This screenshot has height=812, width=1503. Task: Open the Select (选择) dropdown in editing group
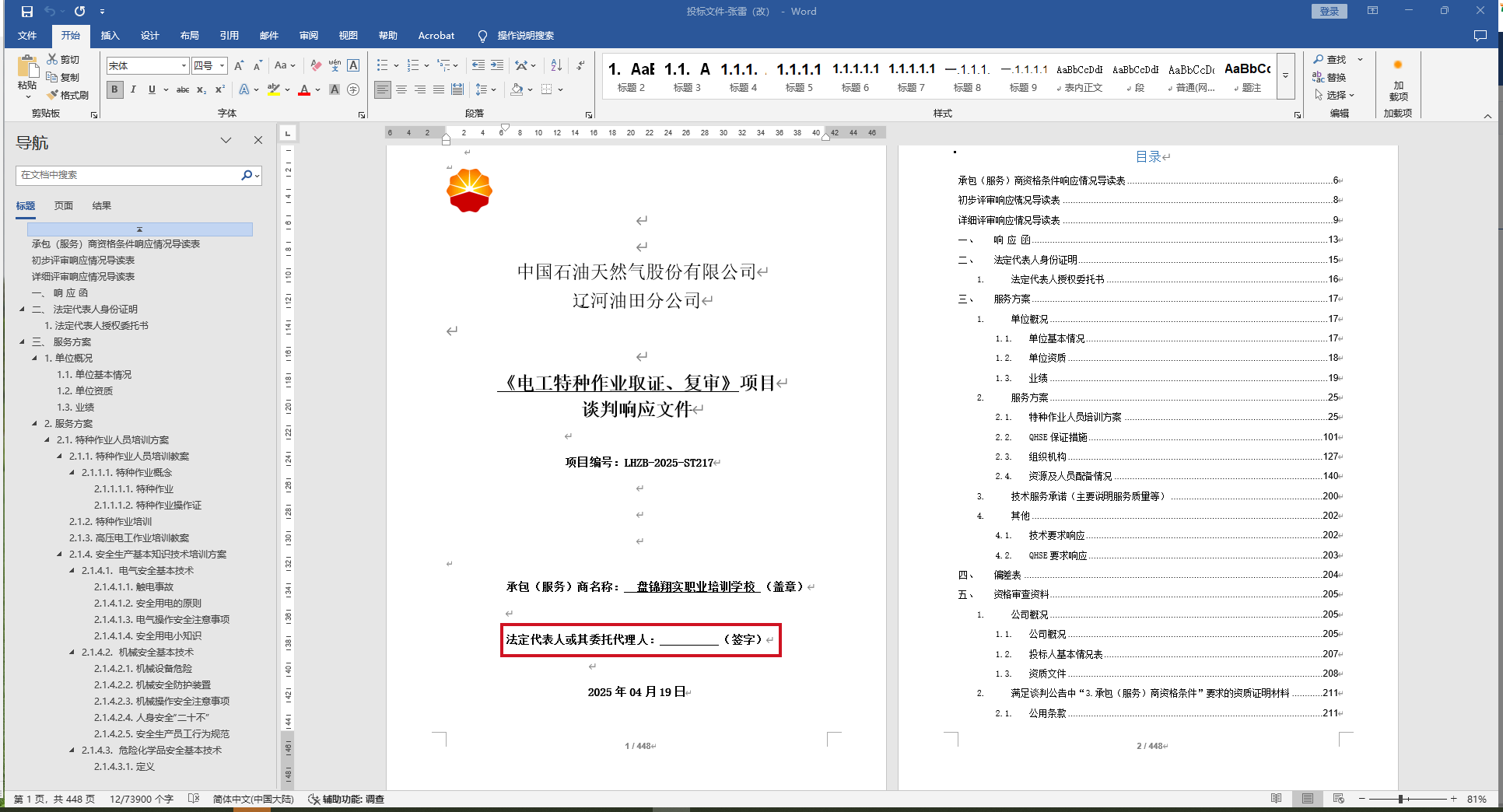pyautogui.click(x=1335, y=95)
